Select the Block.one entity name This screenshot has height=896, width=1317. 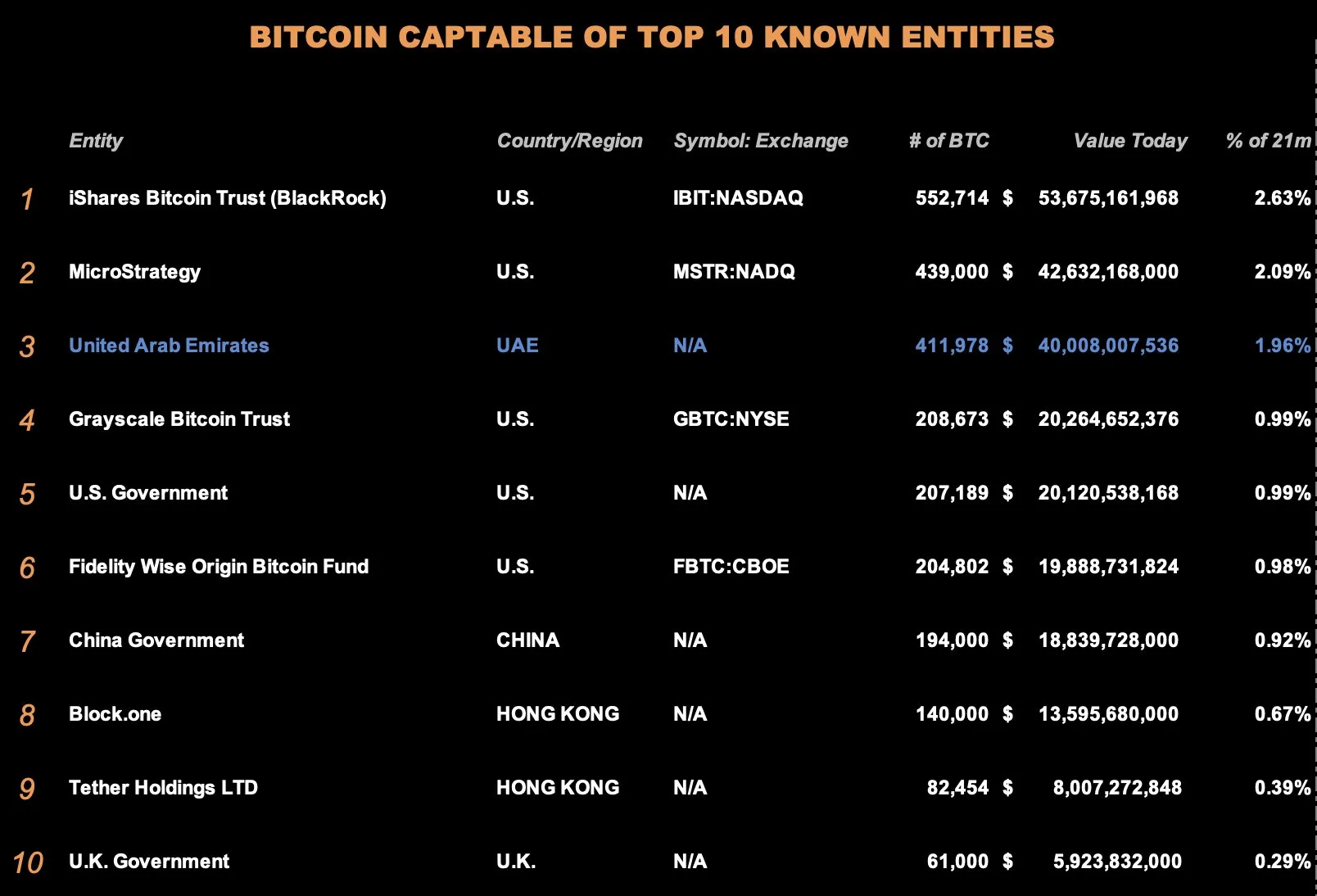coord(115,714)
